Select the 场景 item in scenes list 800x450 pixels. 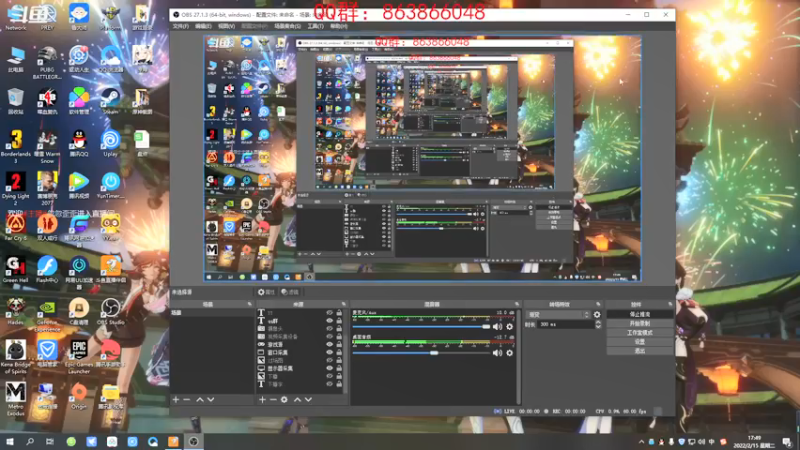pyautogui.click(x=212, y=313)
